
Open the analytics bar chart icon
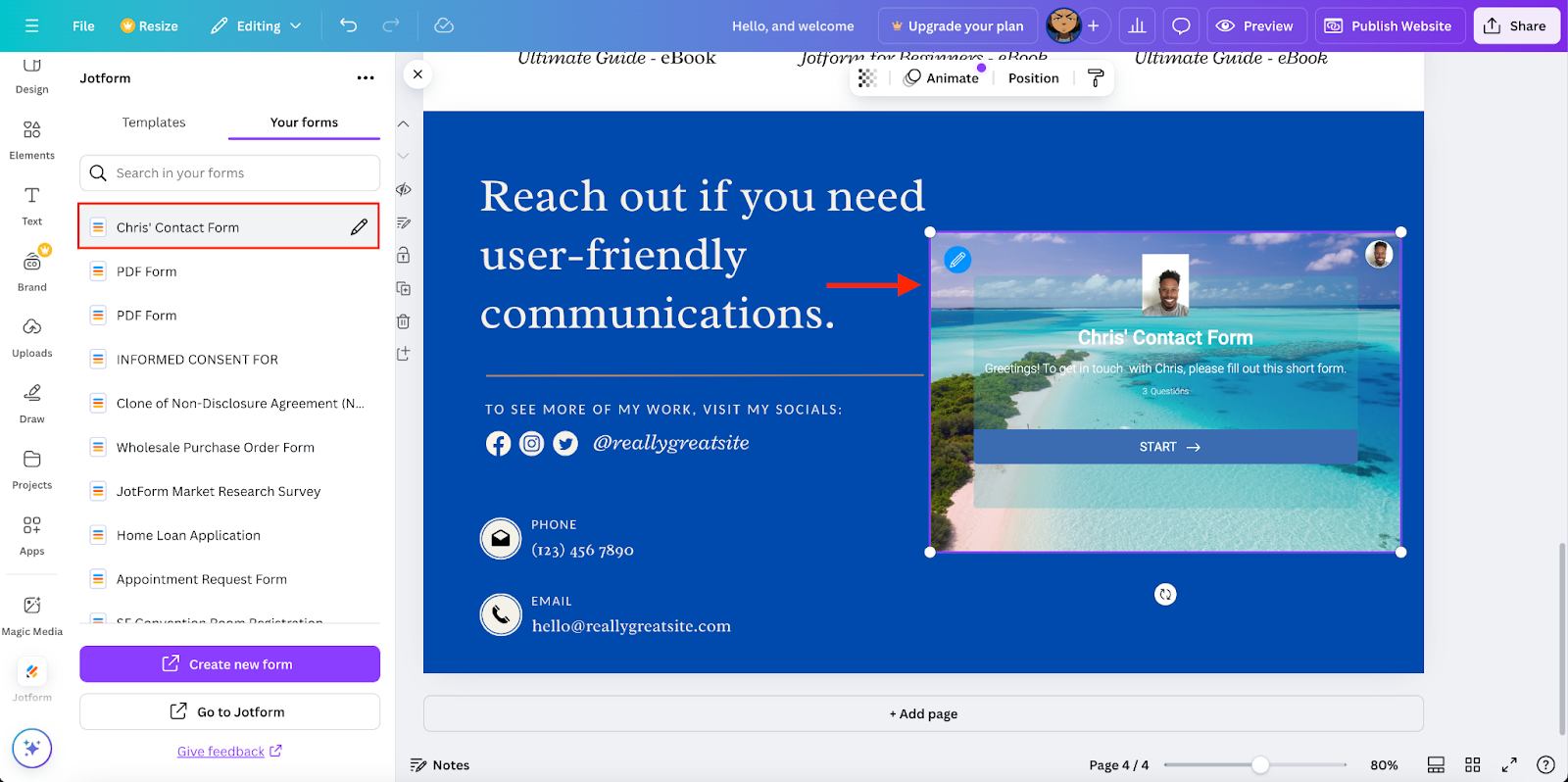[1137, 26]
